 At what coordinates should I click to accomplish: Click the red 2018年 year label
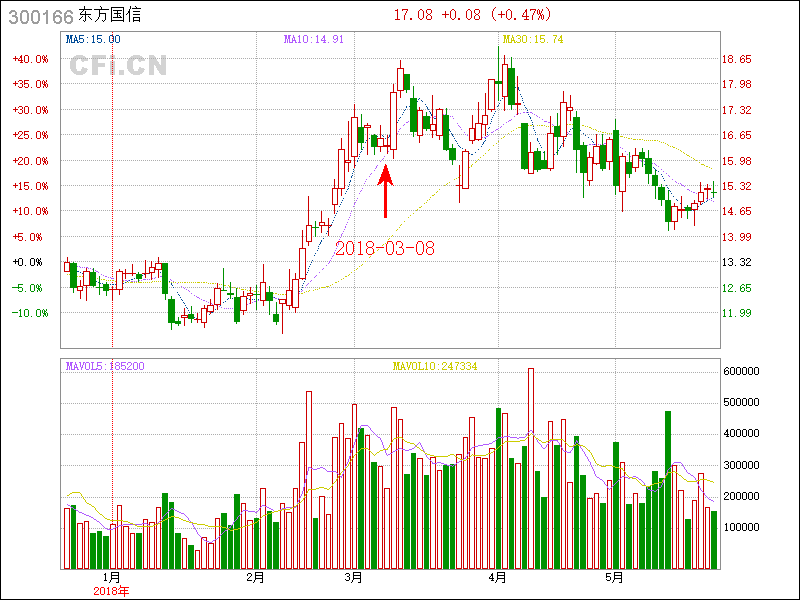coord(111,591)
